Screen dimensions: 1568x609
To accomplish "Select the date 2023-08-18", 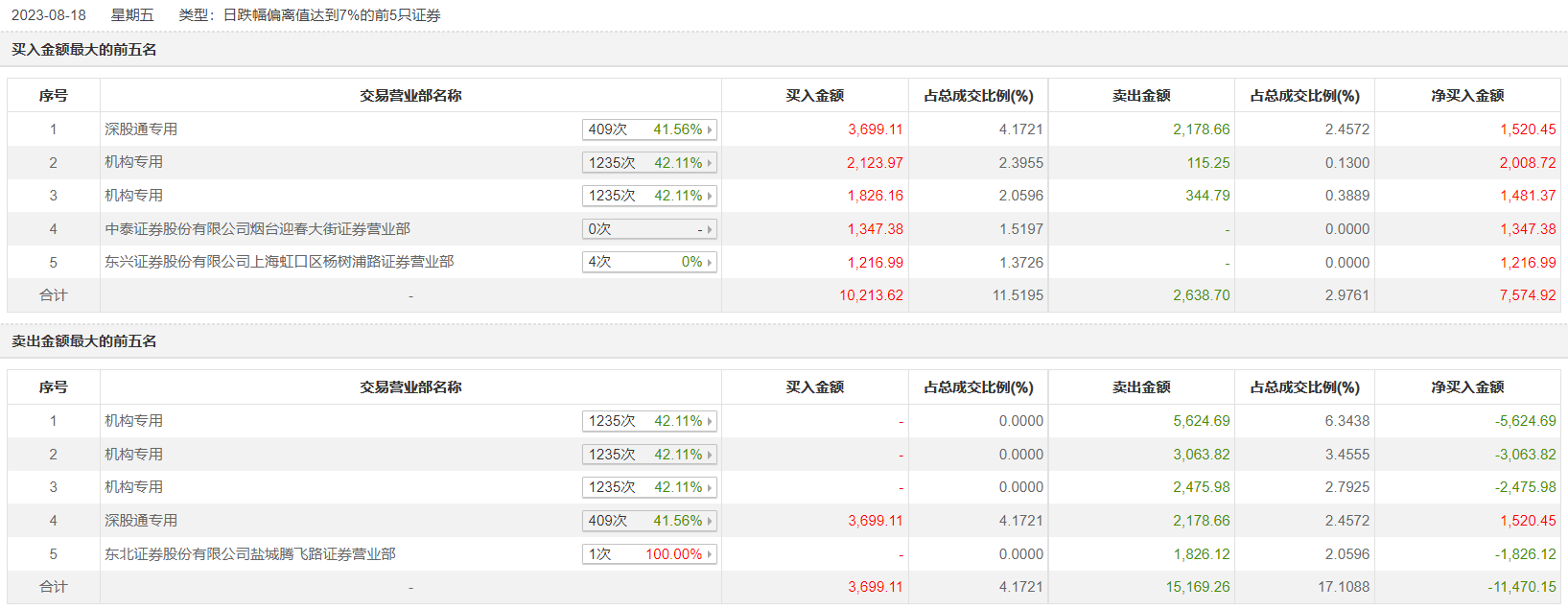I will tap(49, 15).
